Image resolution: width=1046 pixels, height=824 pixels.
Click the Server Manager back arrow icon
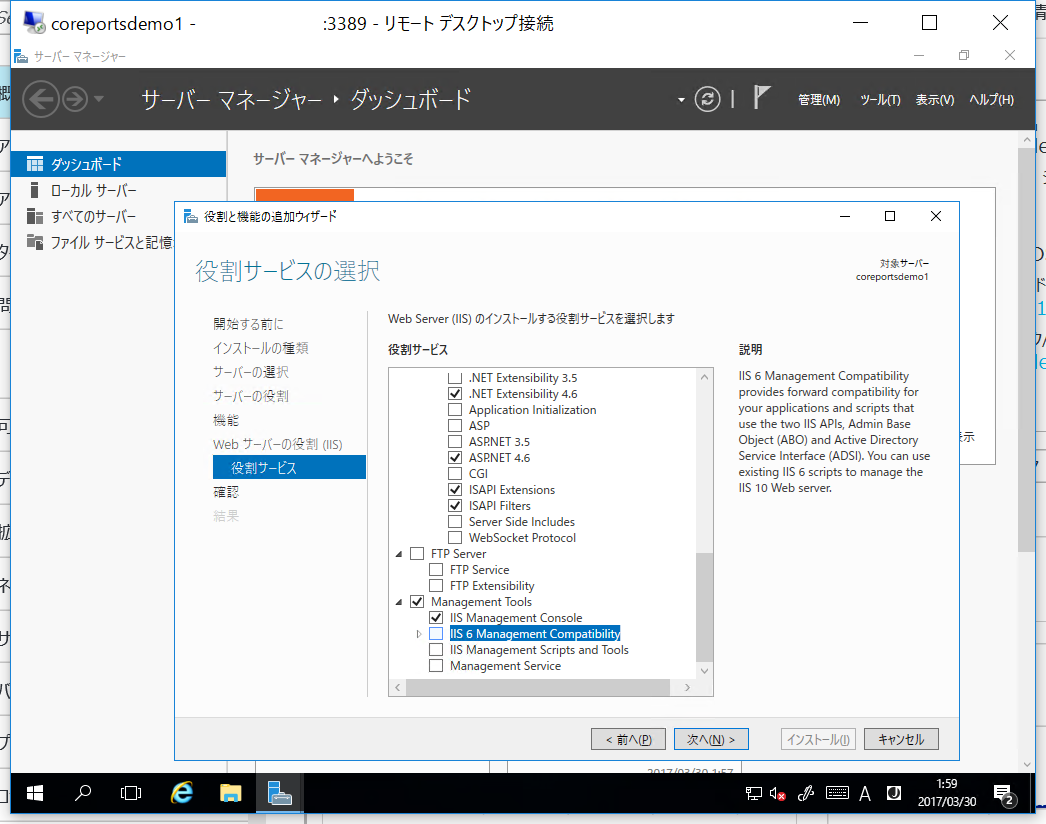pos(41,99)
